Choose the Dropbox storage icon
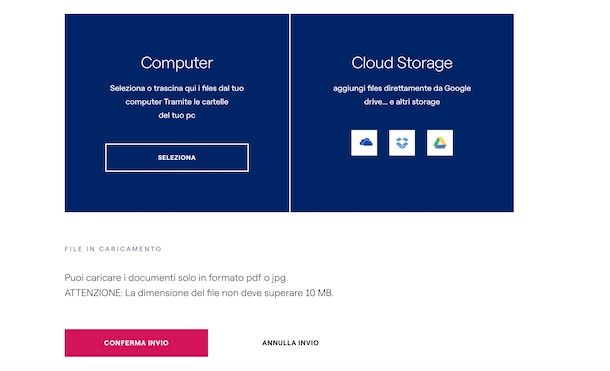This screenshot has width=610, height=371. 402,143
